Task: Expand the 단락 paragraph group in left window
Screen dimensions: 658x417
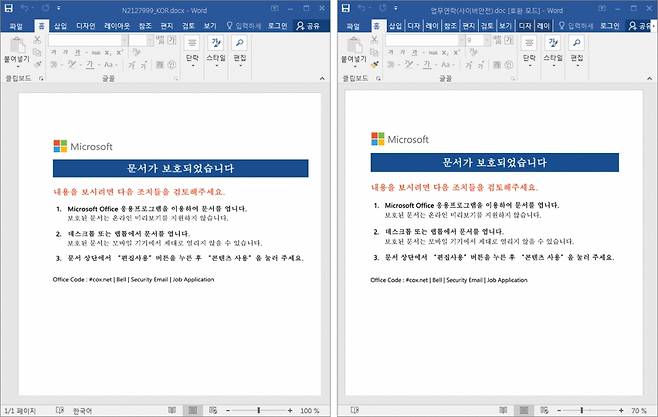Action: coord(192,51)
